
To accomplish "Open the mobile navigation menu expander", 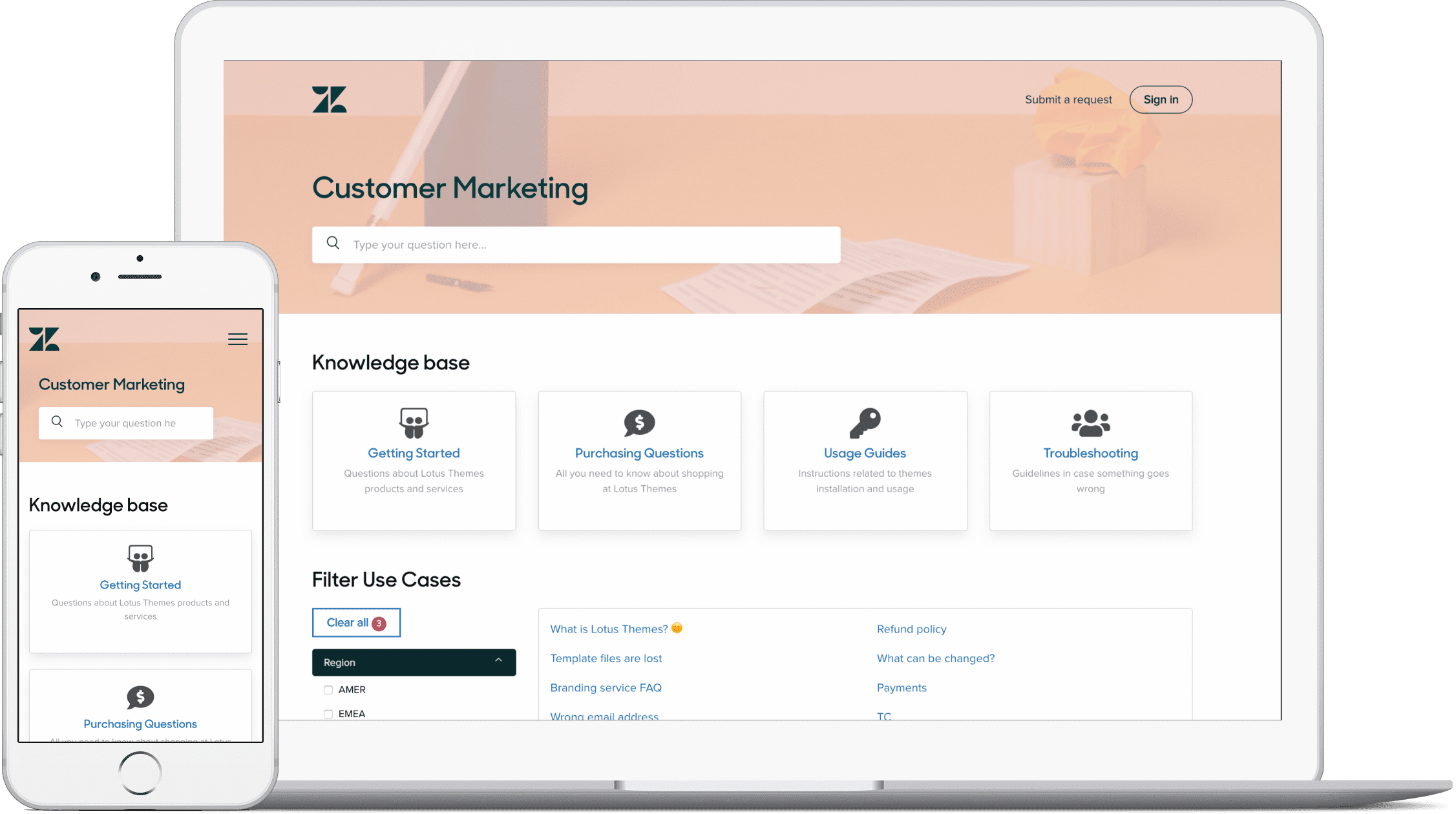I will (238, 339).
